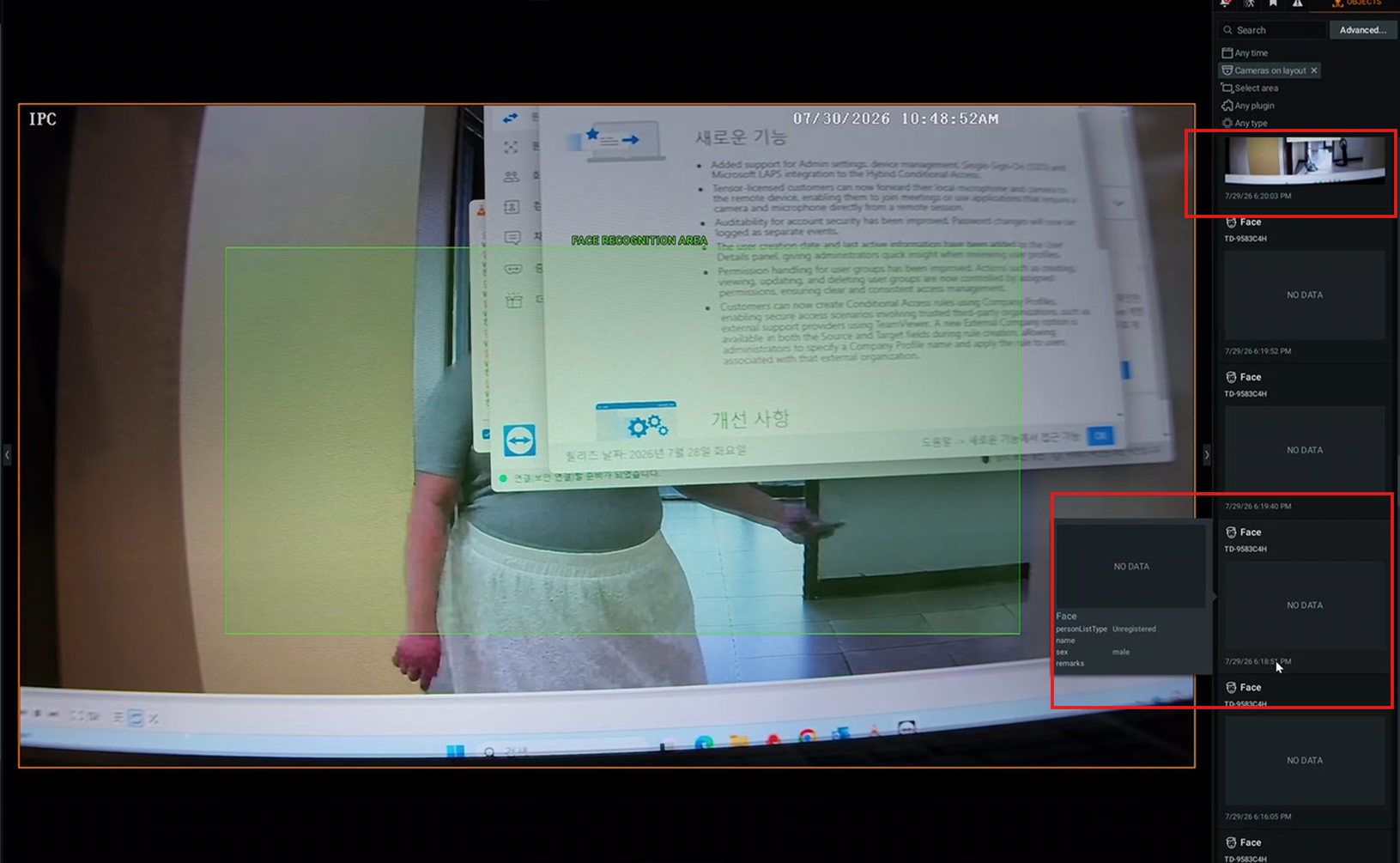
Task: Click the Face icon of the 6:18:51 PM card
Action: 1231,533
